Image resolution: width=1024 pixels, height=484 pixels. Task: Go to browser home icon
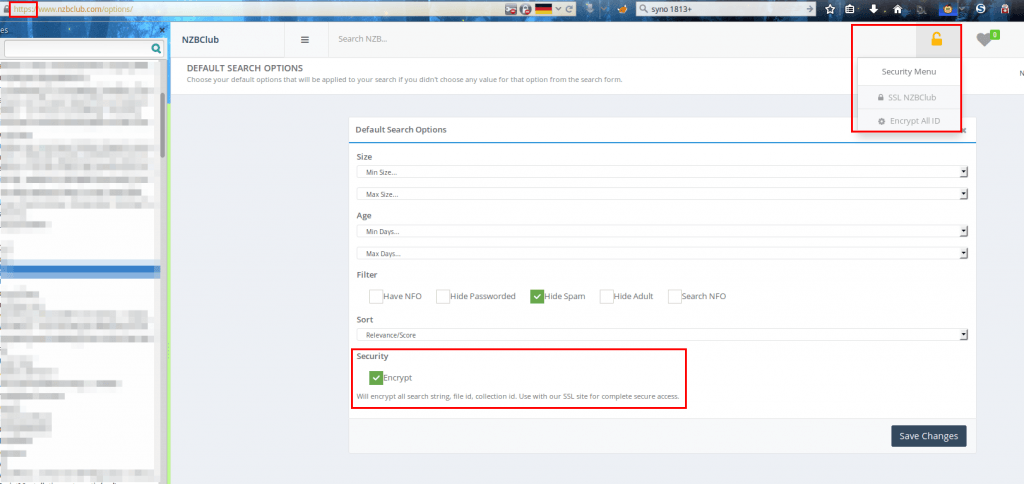pyautogui.click(x=897, y=9)
